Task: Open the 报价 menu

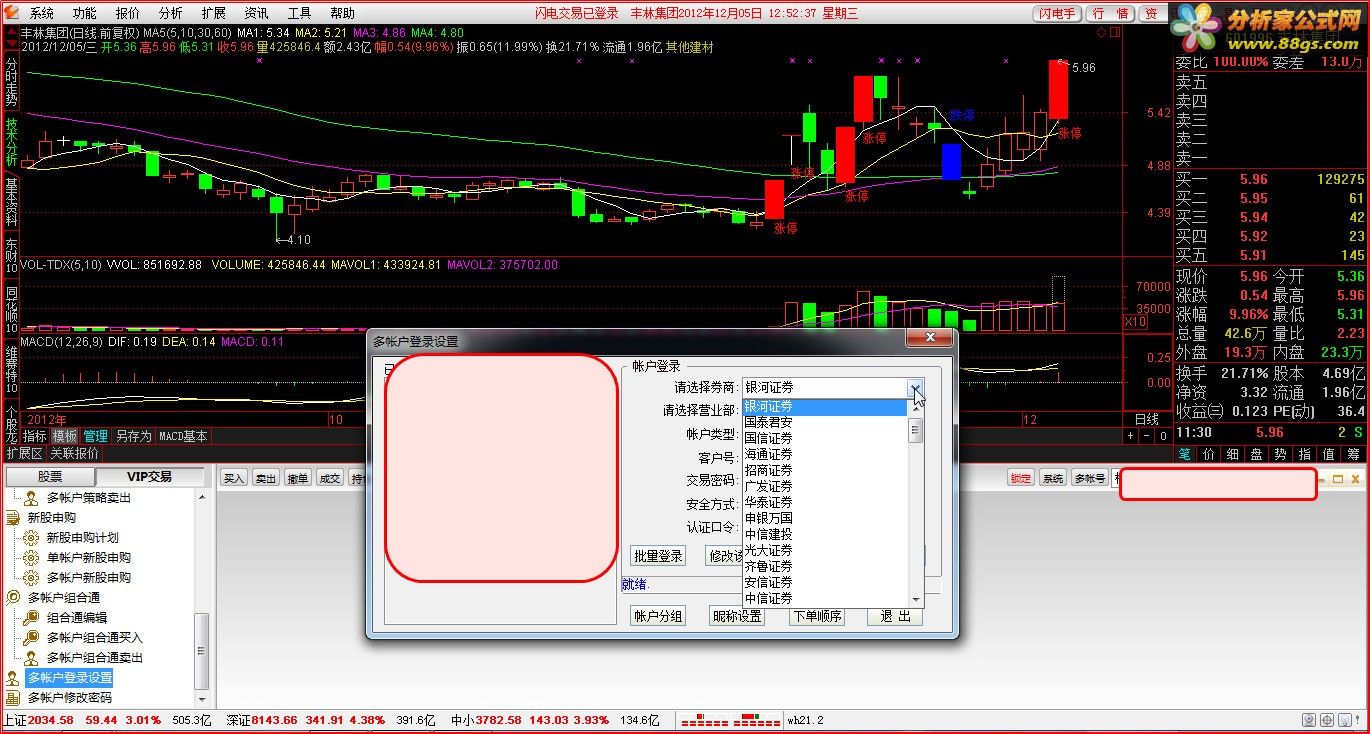Action: [x=128, y=14]
